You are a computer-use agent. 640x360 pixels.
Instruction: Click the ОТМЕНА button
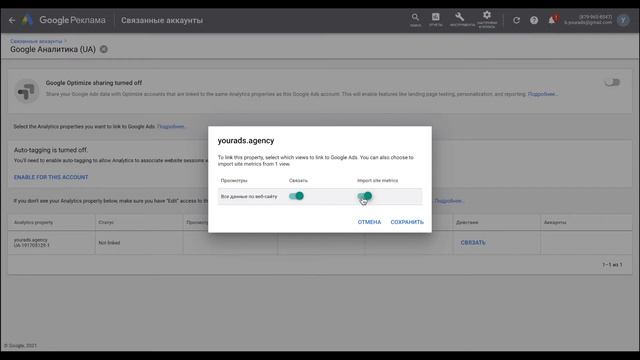point(369,222)
